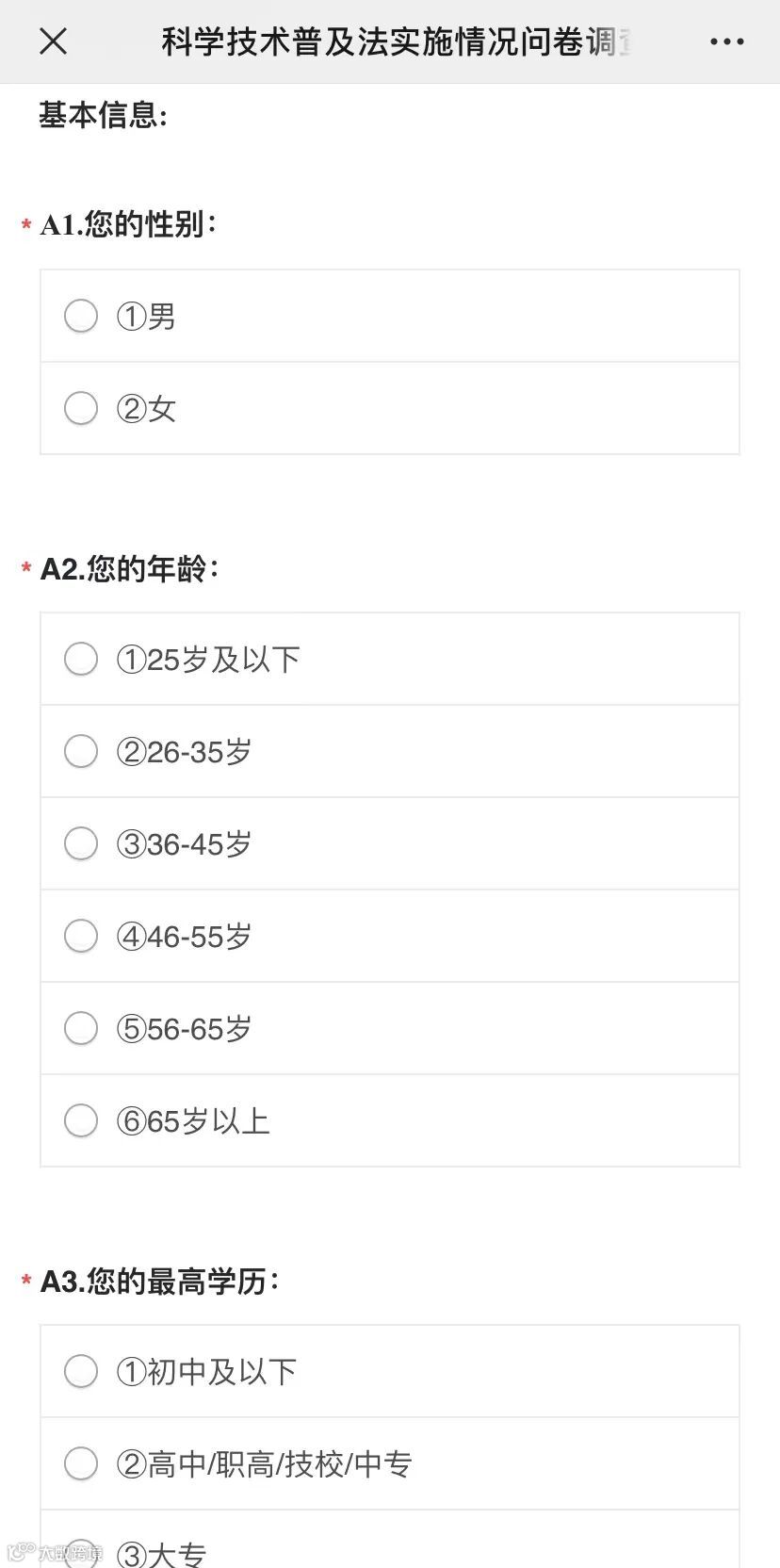This screenshot has width=780, height=1568.
Task: Tap the A2 您的年龄 question label
Action: click(x=129, y=569)
